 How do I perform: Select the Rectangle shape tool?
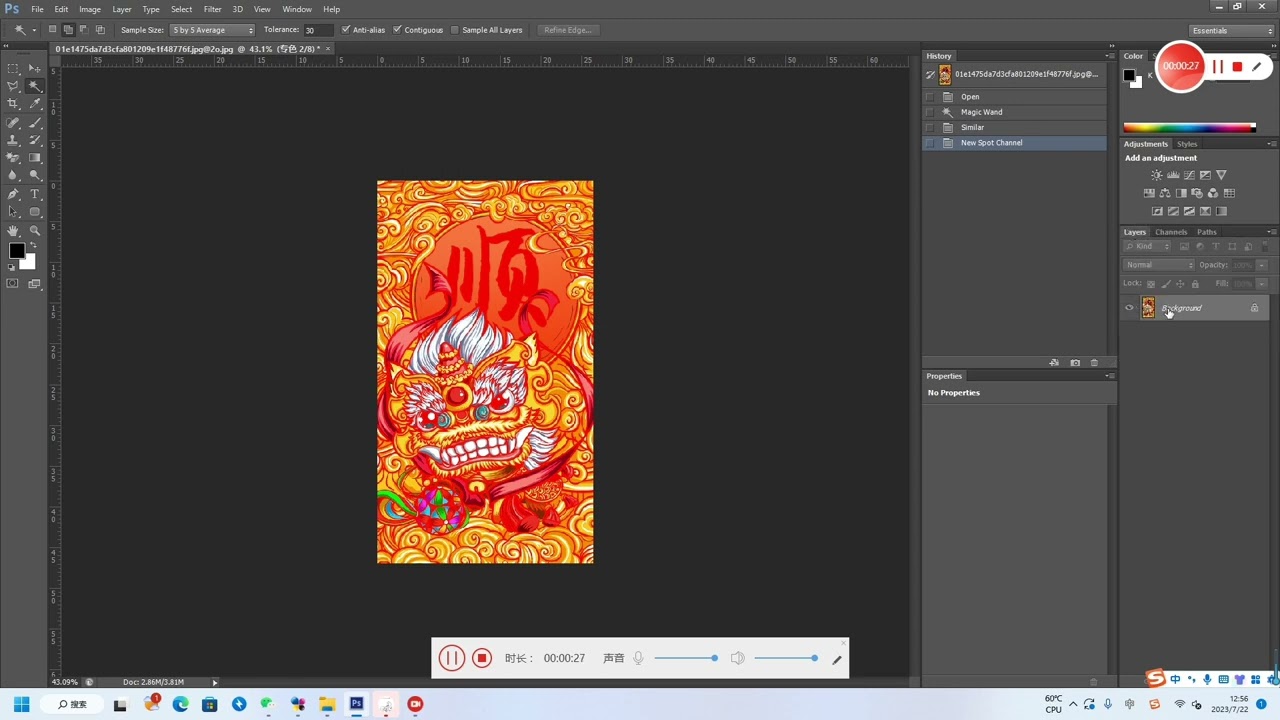pyautogui.click(x=35, y=212)
